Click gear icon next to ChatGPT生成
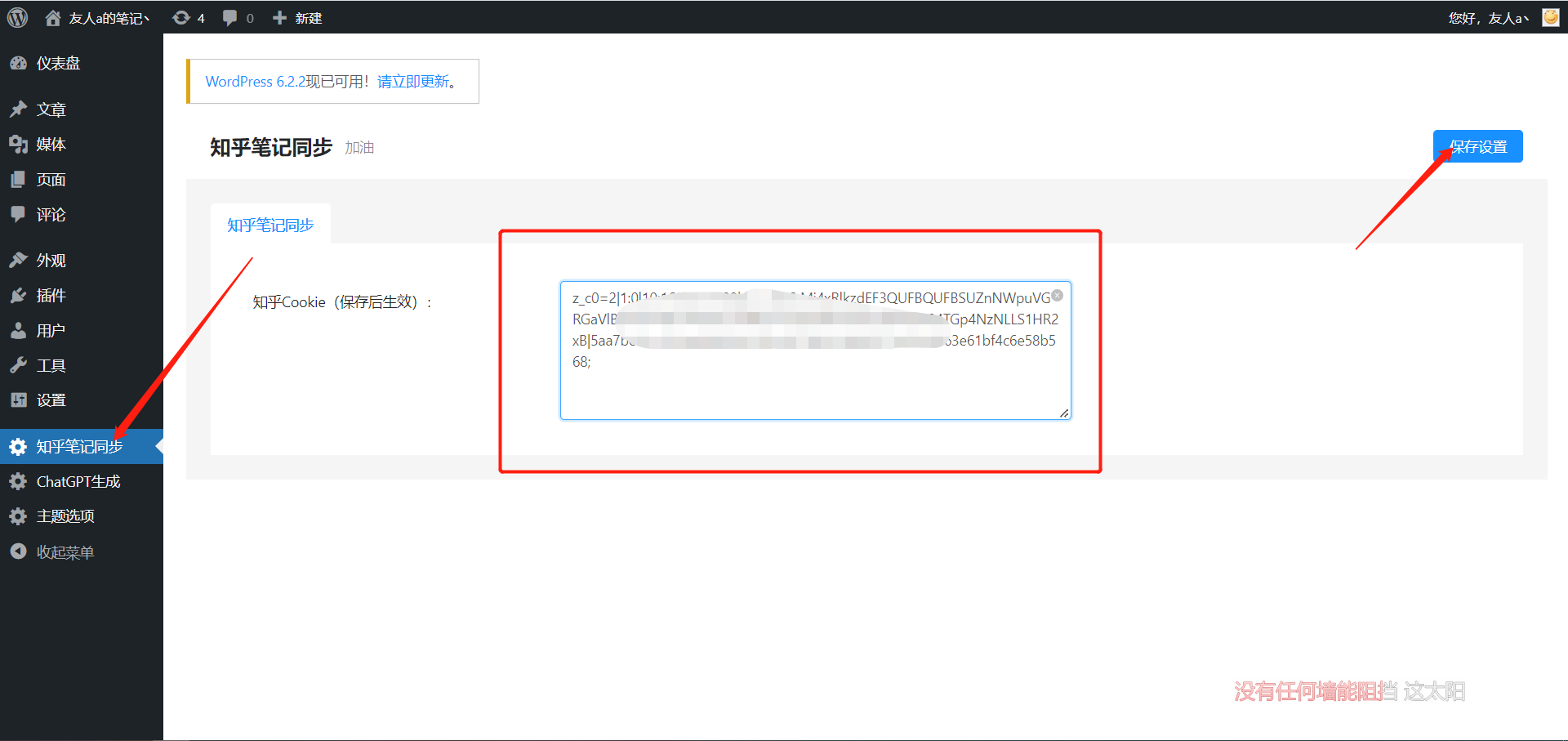This screenshot has width=1568, height=741. [18, 481]
